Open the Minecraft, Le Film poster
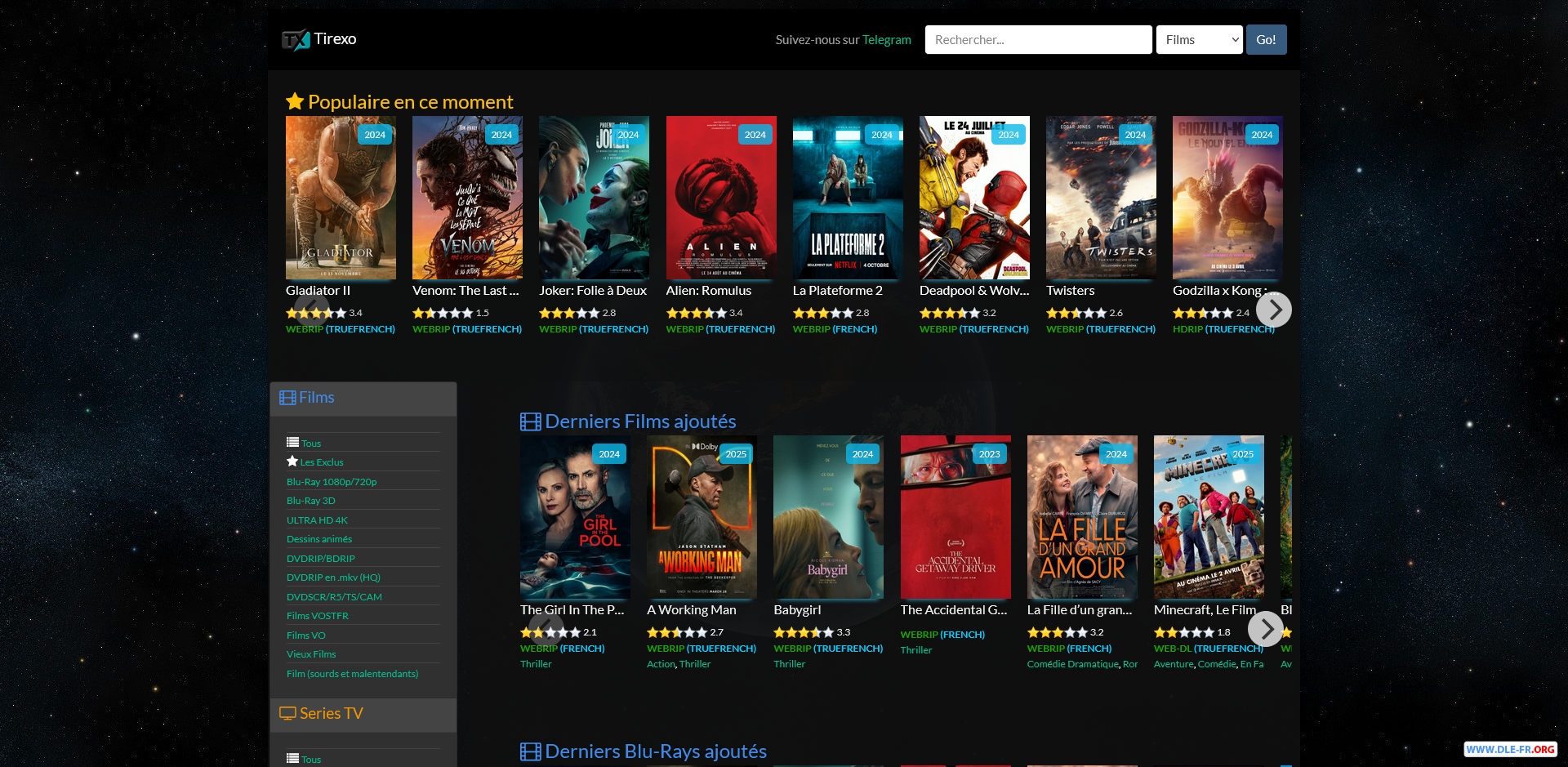Viewport: 1568px width, 767px height. (1209, 517)
